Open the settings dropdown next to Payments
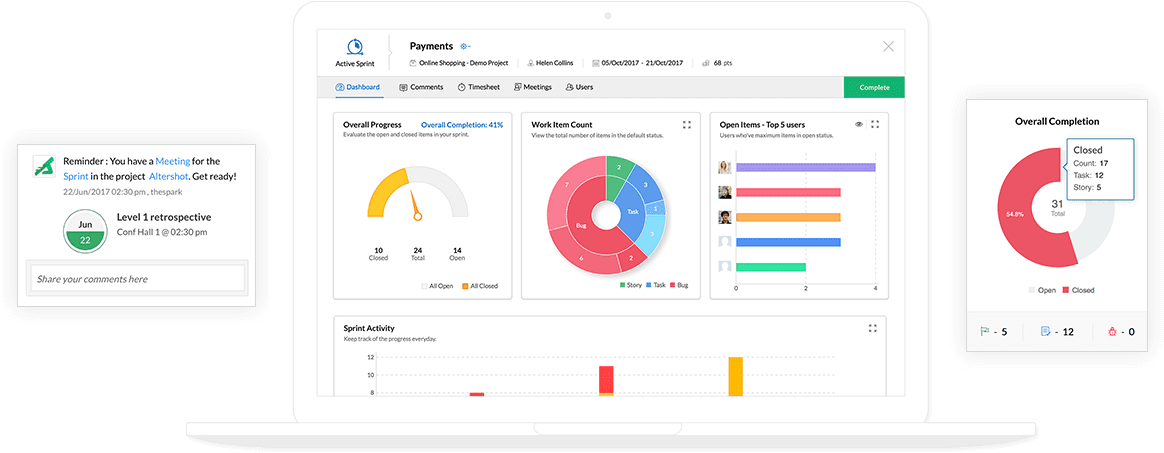This screenshot has width=1164, height=453. click(465, 47)
